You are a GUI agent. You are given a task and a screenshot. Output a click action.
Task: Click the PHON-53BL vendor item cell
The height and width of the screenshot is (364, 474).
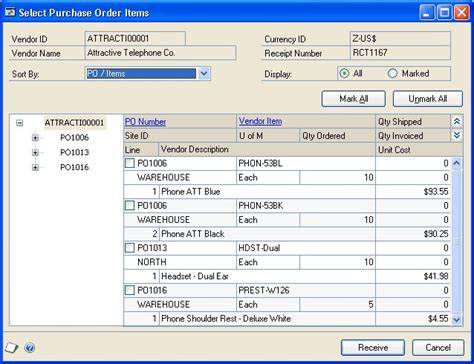(306, 163)
